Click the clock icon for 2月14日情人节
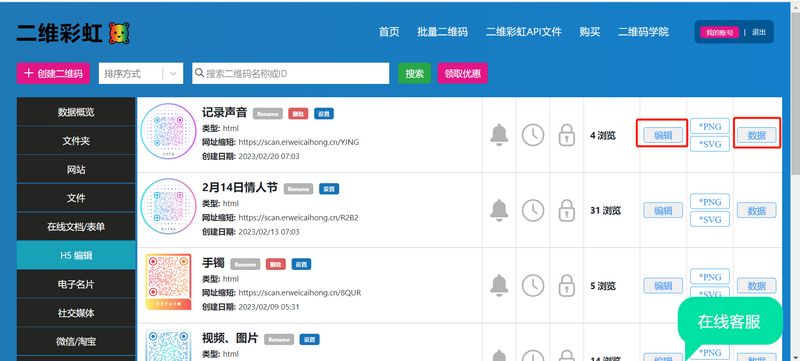 (533, 210)
